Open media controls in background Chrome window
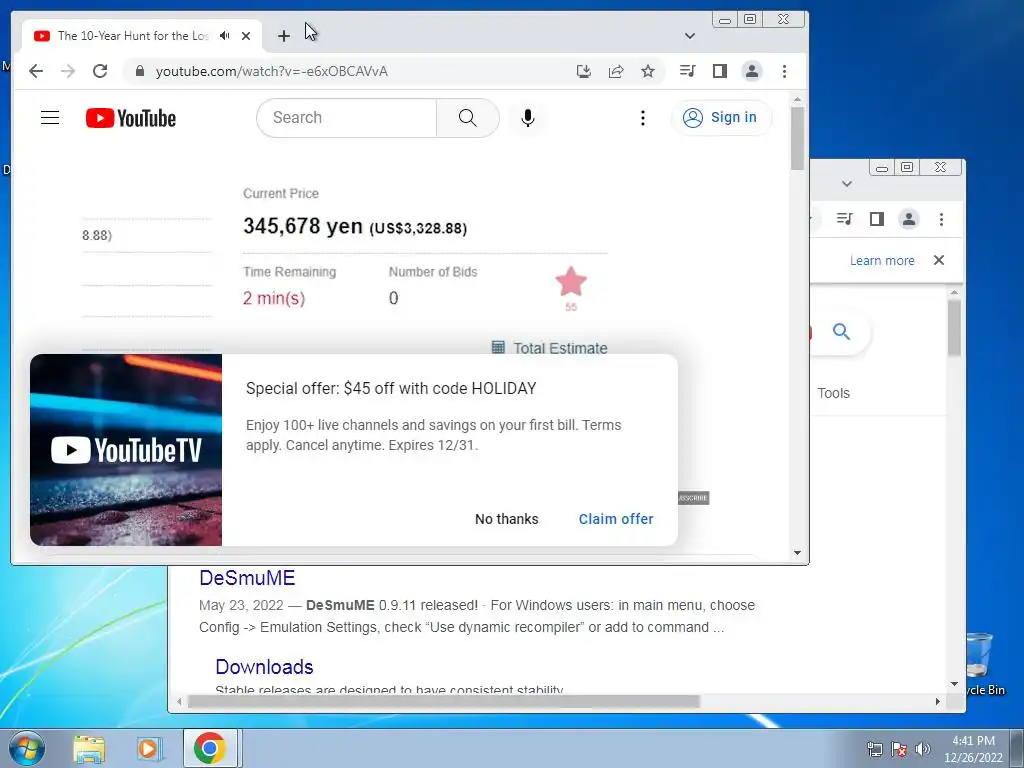1024x768 pixels. pos(844,219)
